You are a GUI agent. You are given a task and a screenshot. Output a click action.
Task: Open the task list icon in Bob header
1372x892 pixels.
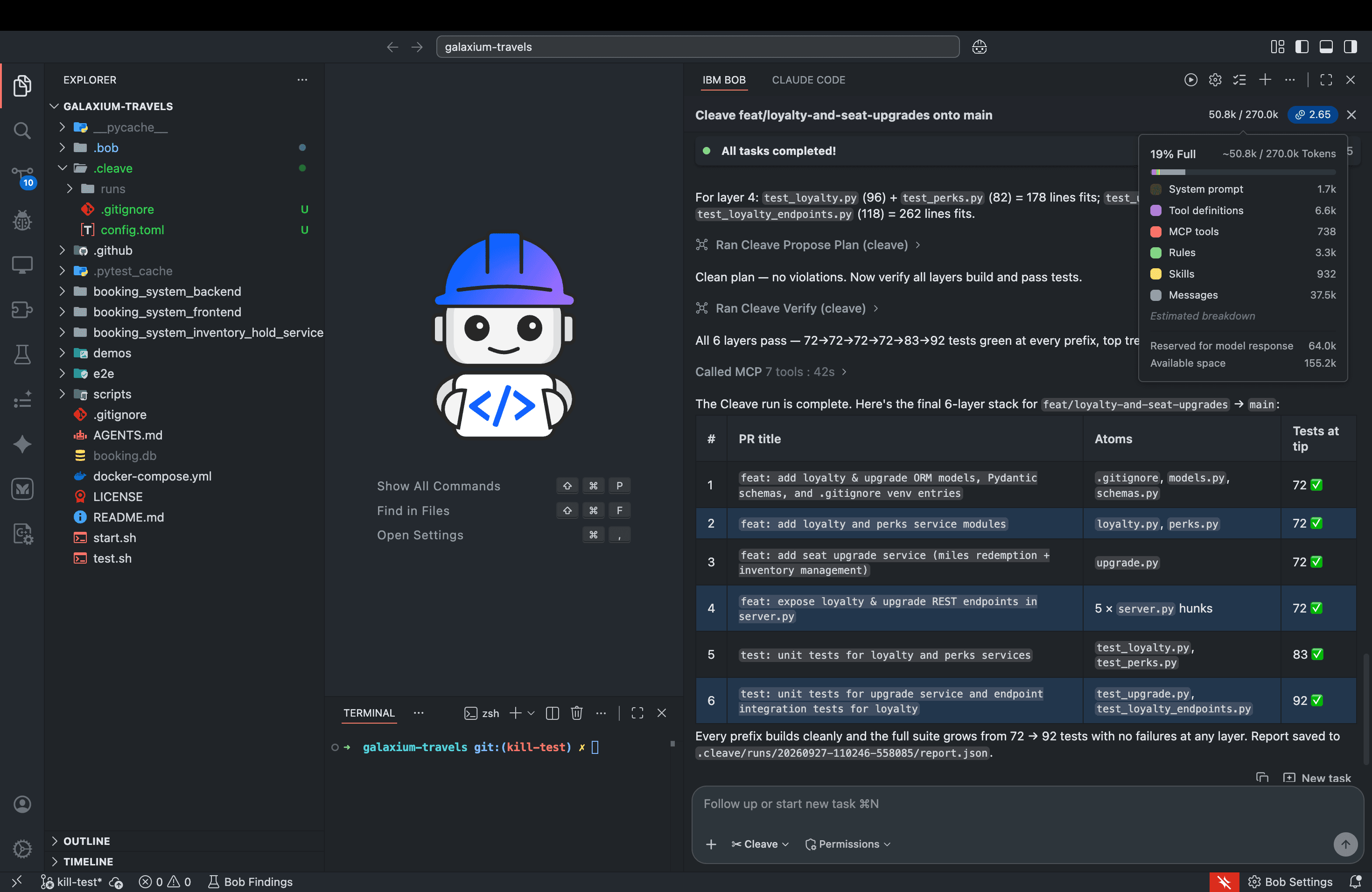[1239, 80]
